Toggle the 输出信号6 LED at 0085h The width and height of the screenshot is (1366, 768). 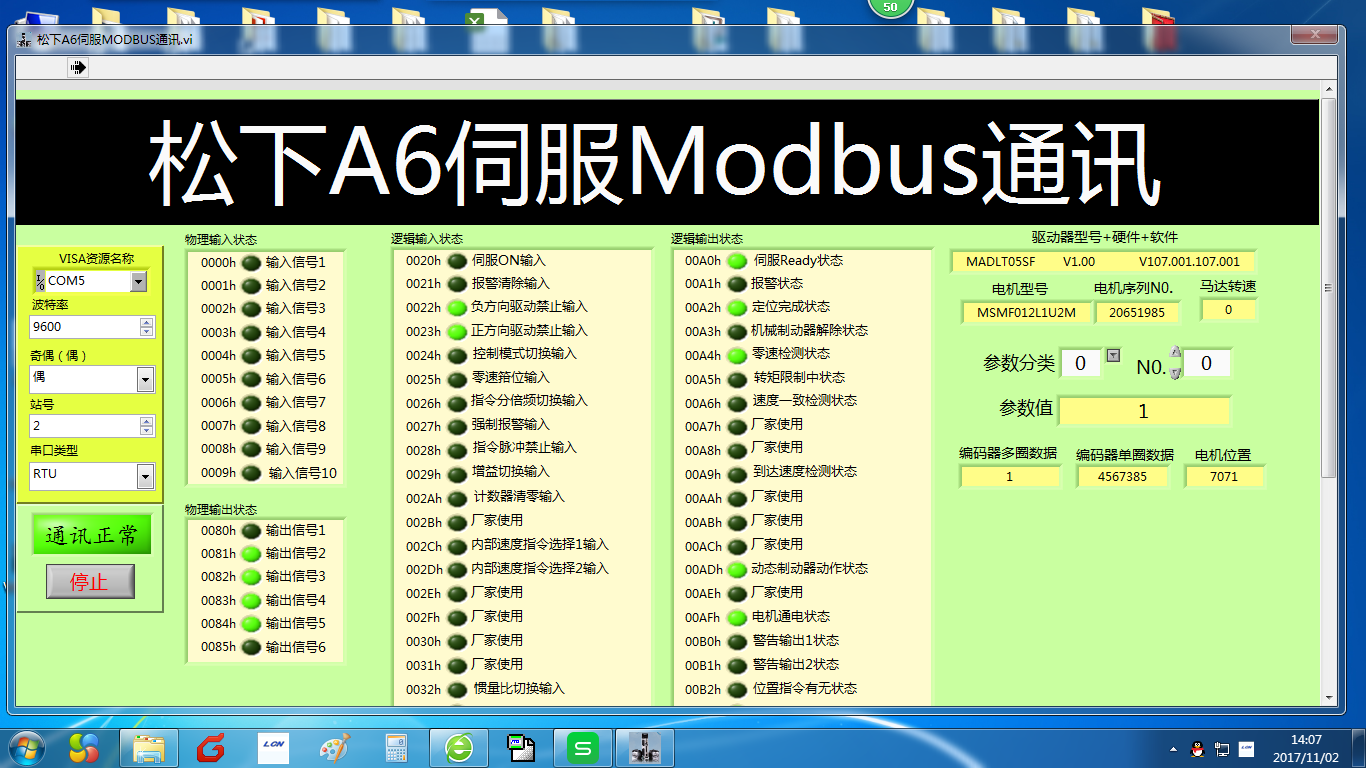(251, 647)
